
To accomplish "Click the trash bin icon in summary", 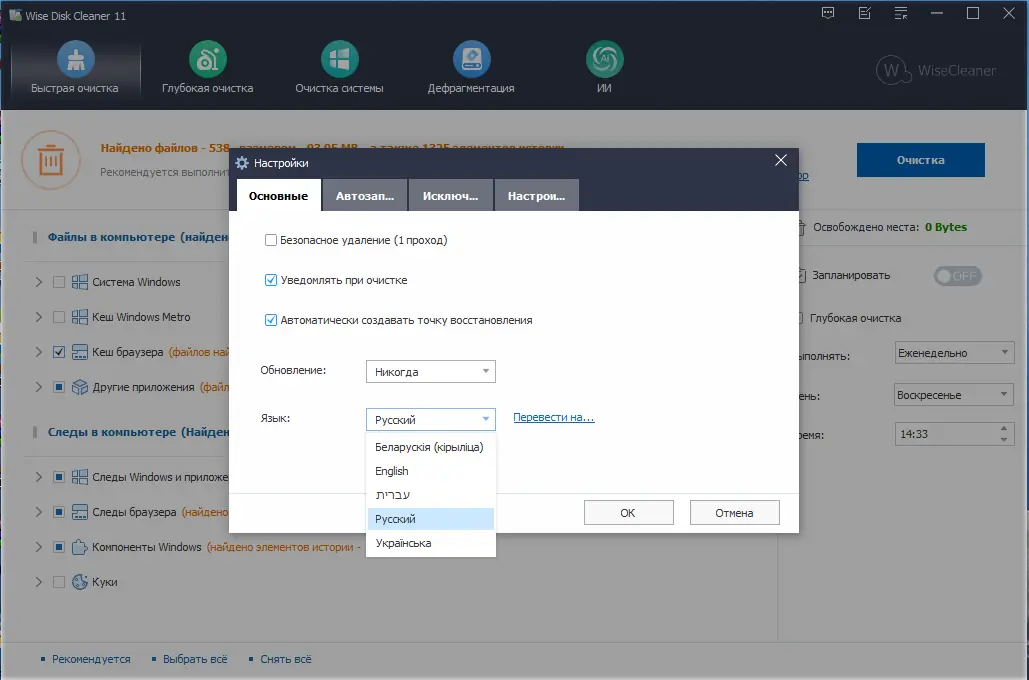I will point(51,160).
